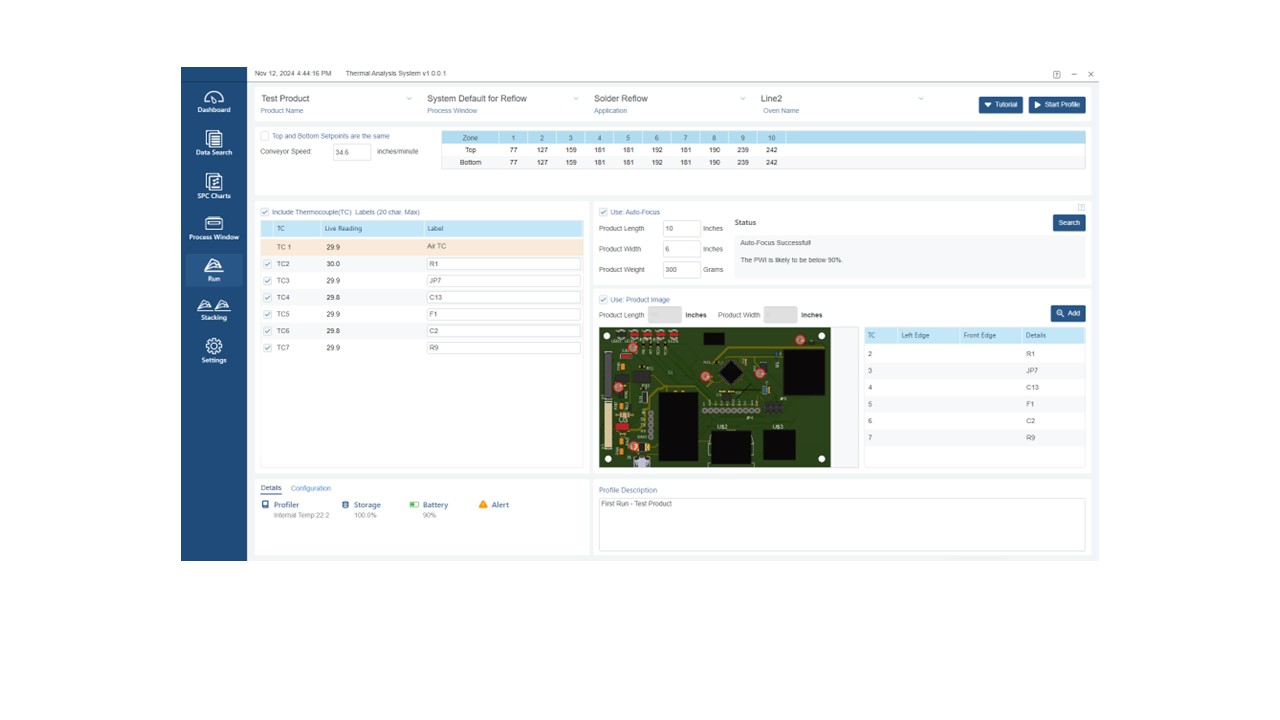The height and width of the screenshot is (720, 1280).
Task: Uncheck the TC5 thermocouple checkbox
Action: [x=267, y=312]
